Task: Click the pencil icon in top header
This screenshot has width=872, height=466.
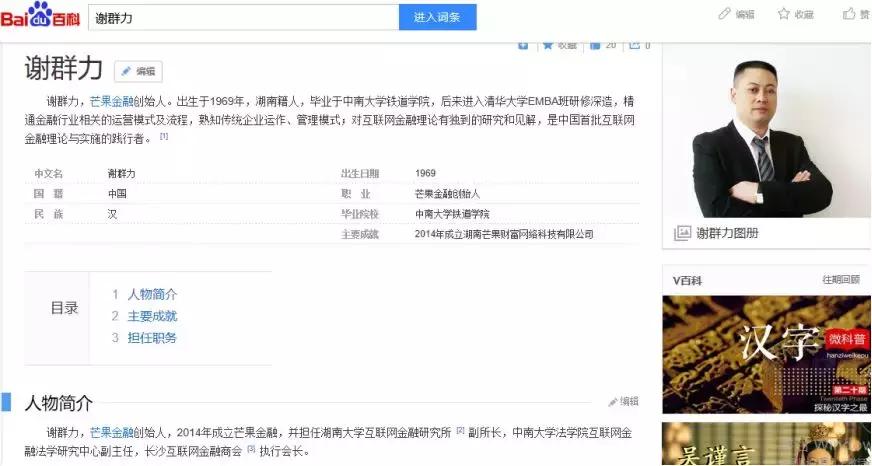Action: 724,14
